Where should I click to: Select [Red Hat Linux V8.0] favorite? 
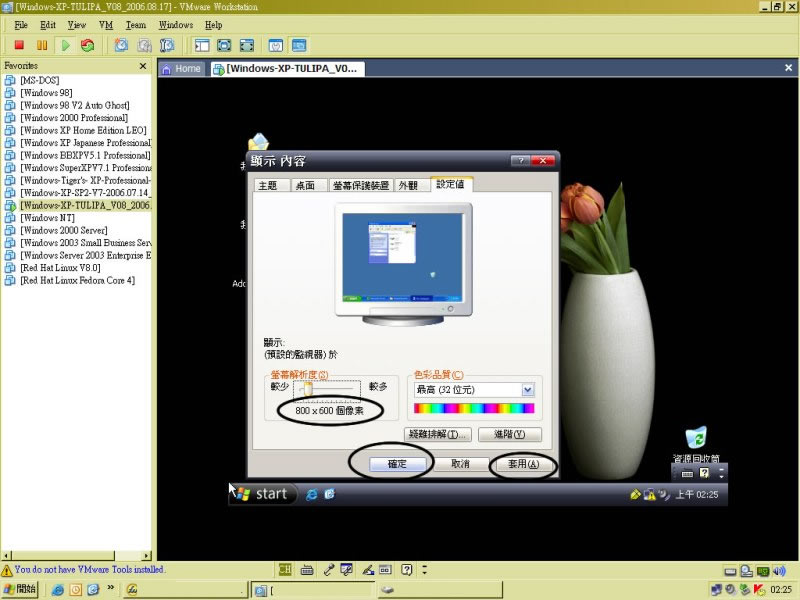tap(60, 268)
